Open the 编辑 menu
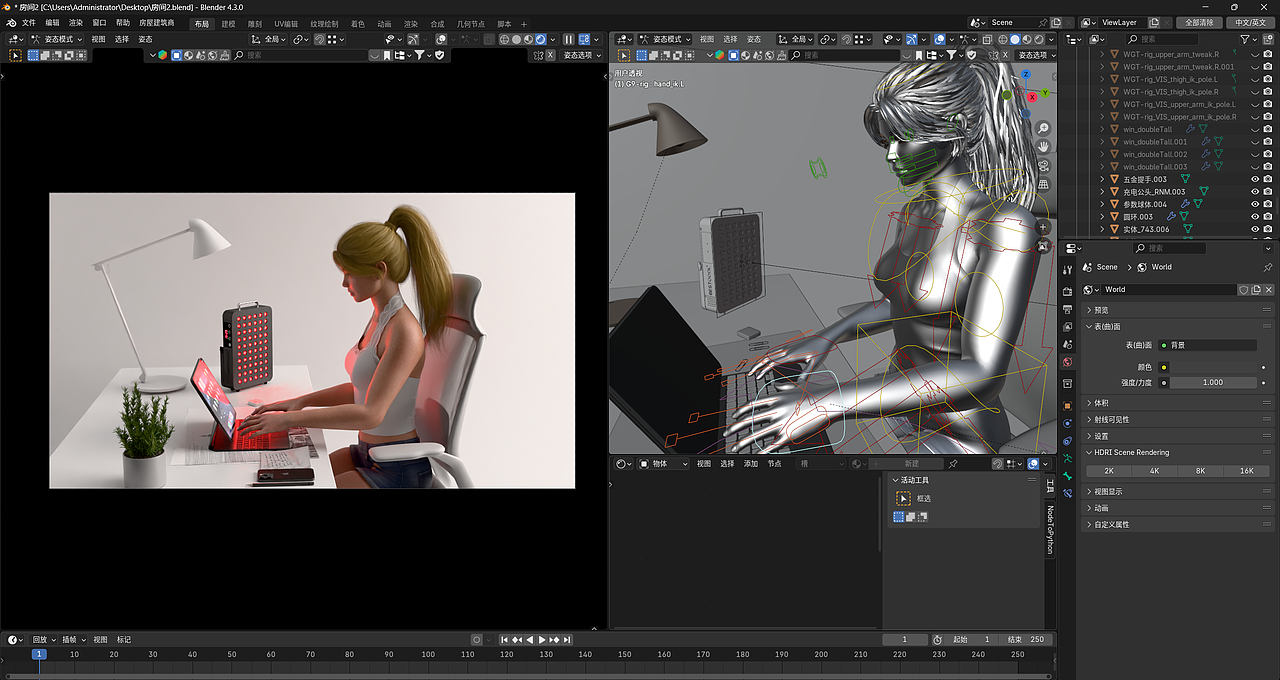This screenshot has width=1280, height=680. pyautogui.click(x=52, y=22)
